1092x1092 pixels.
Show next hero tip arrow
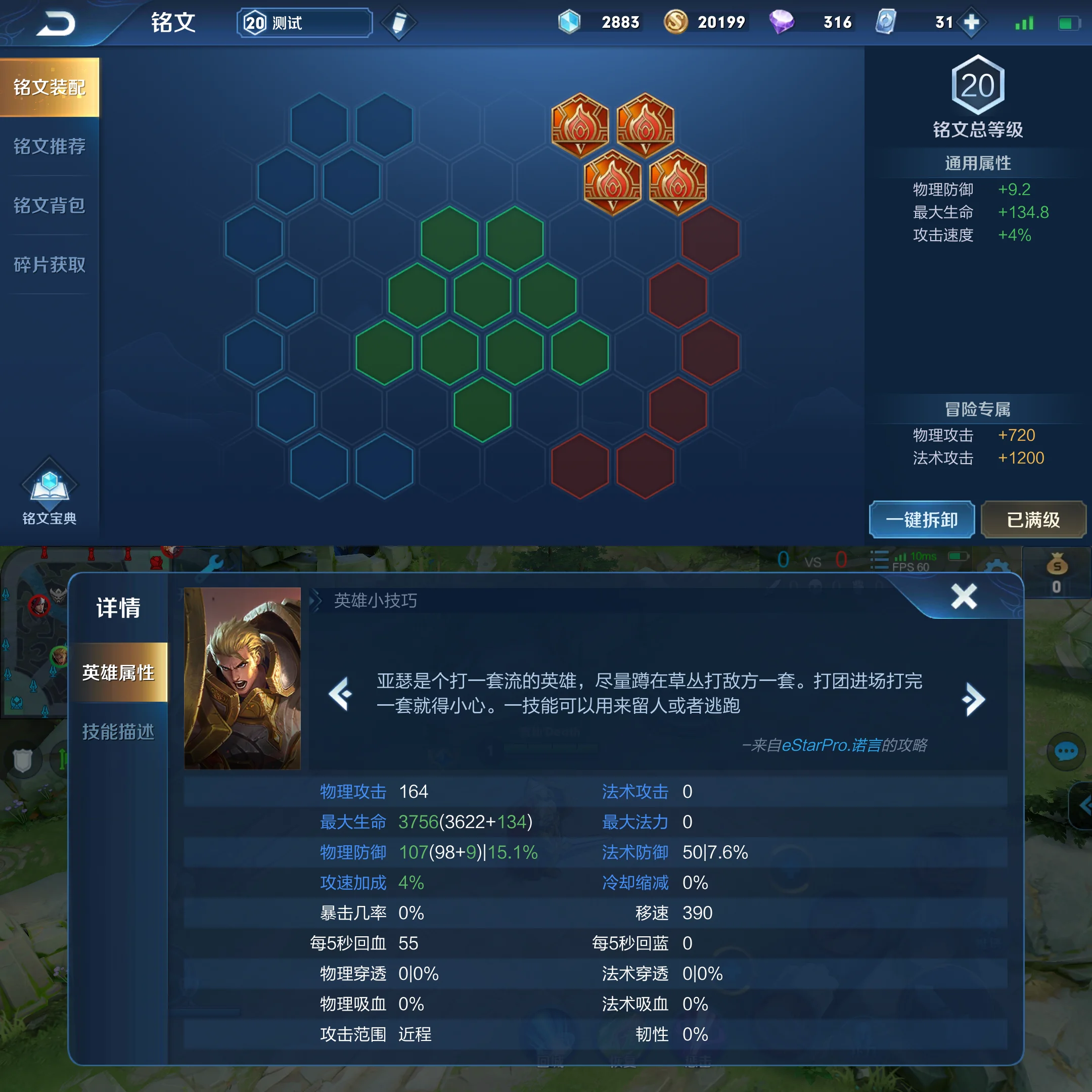click(973, 699)
